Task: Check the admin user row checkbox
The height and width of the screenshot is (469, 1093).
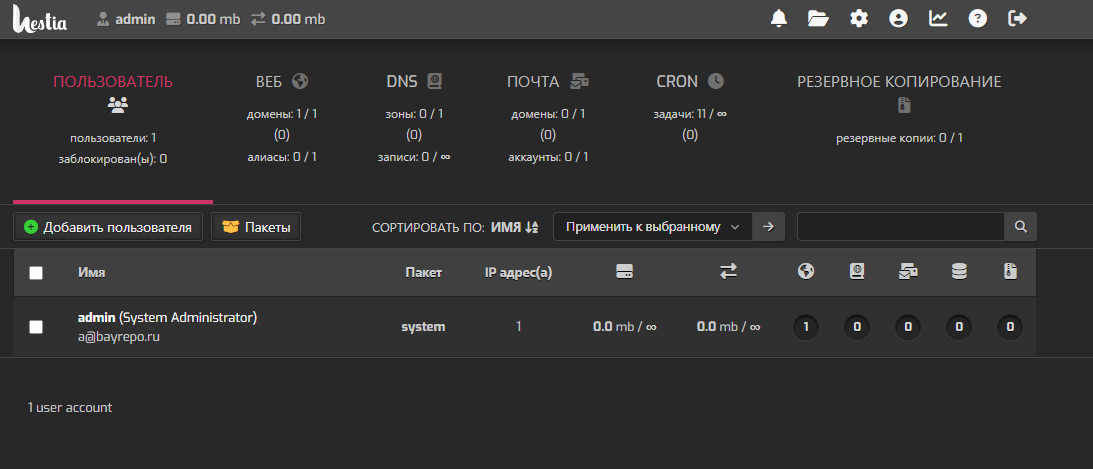Action: [x=36, y=327]
